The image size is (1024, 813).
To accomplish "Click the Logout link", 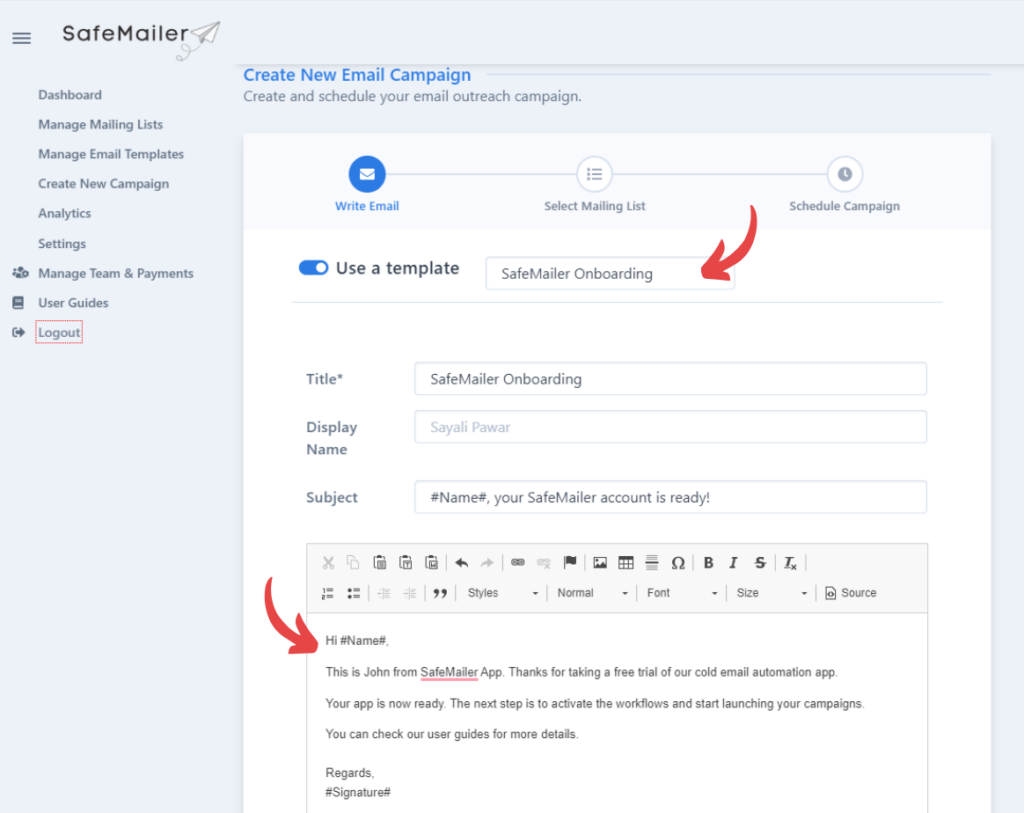I will point(59,332).
